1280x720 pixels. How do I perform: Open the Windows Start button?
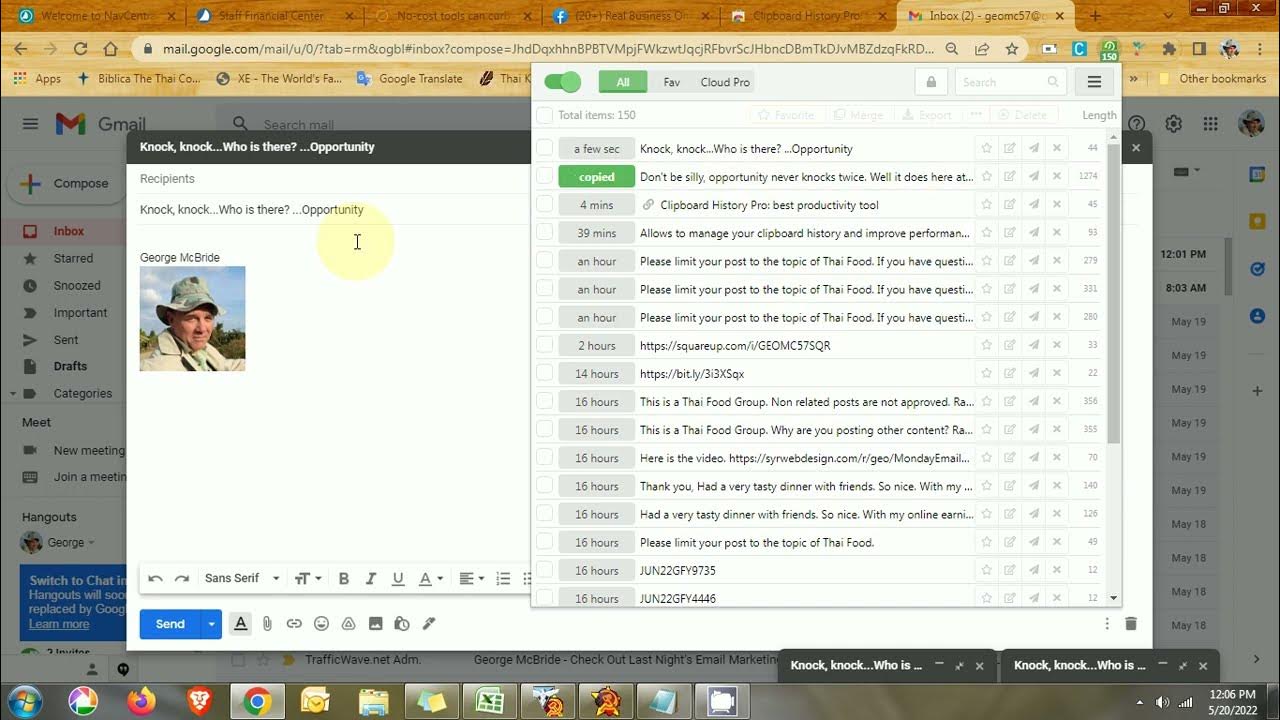[x=22, y=701]
